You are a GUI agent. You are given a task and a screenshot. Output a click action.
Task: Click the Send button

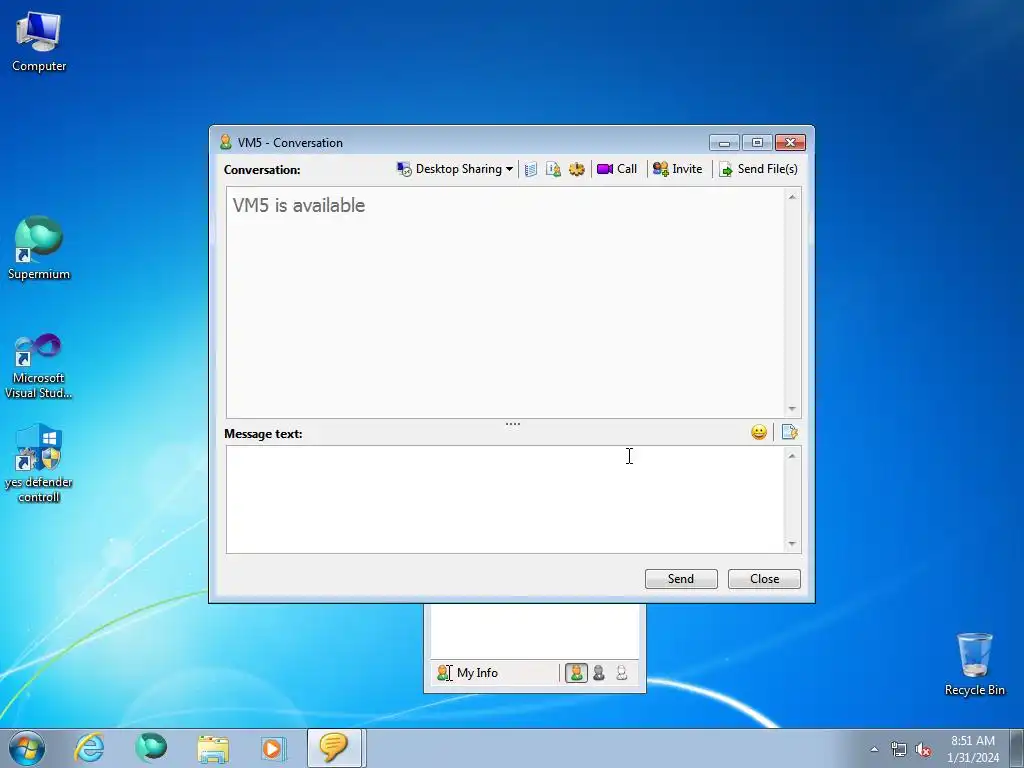pos(681,579)
